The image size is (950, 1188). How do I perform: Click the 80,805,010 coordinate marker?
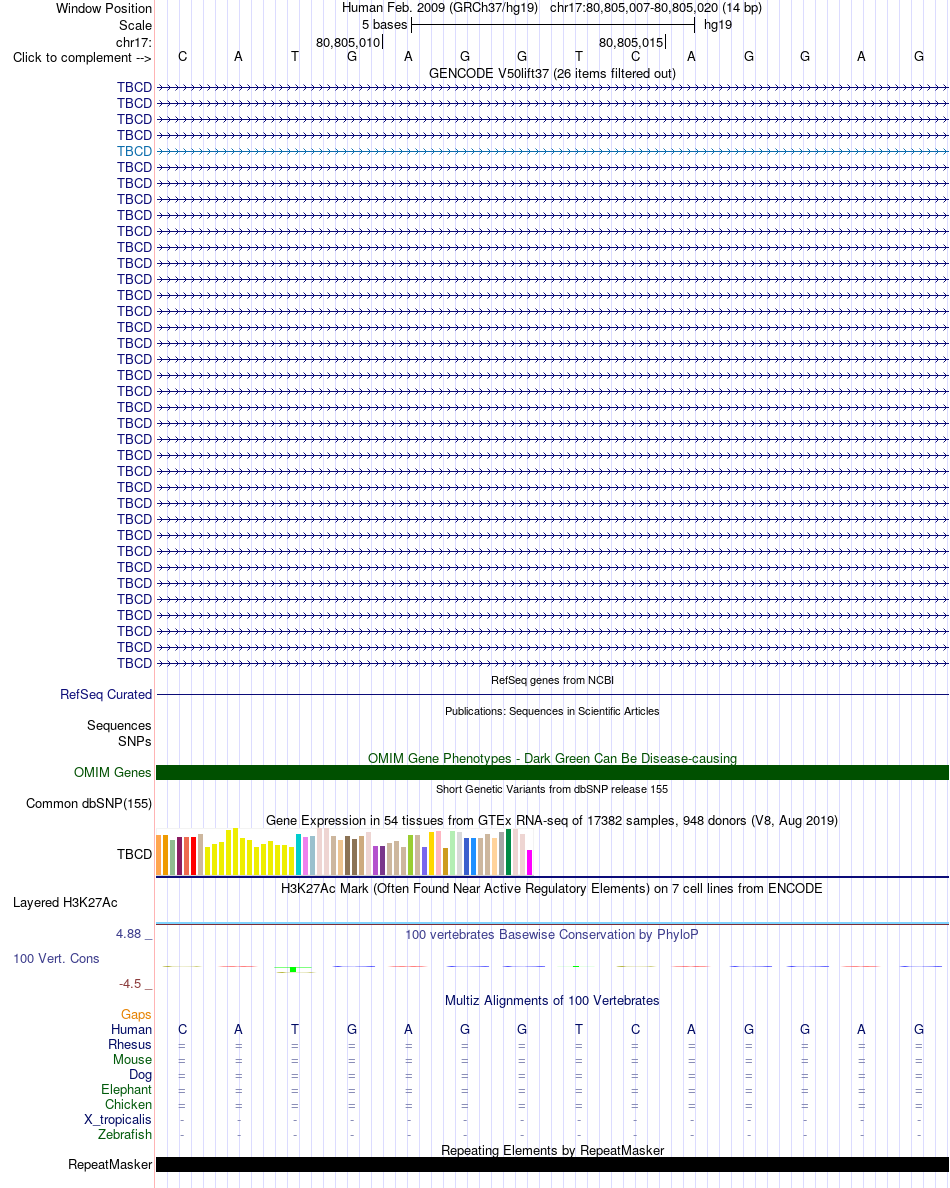[348, 42]
